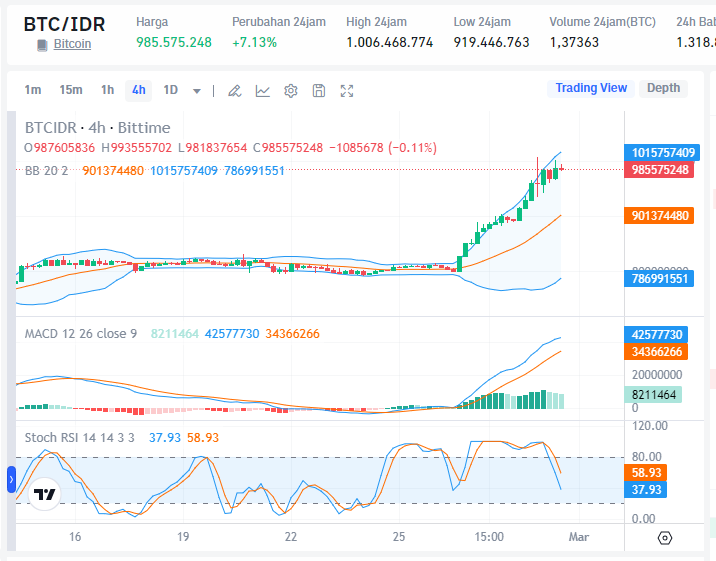Click the save chart floppy icon
The image size is (716, 561).
[319, 91]
